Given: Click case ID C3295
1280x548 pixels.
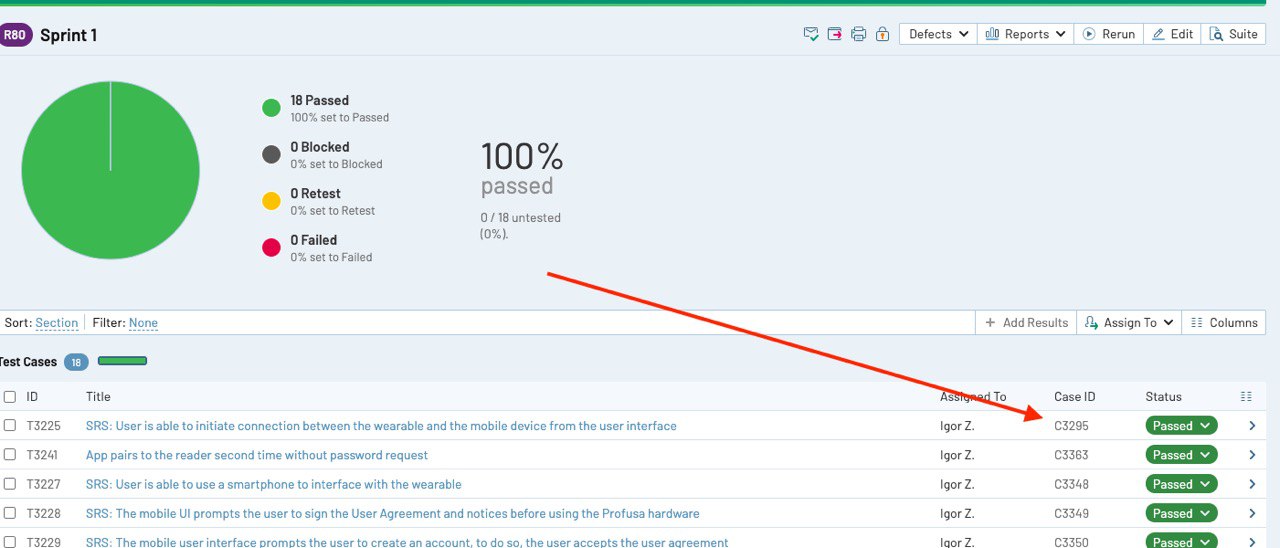Looking at the screenshot, I should point(1071,426).
